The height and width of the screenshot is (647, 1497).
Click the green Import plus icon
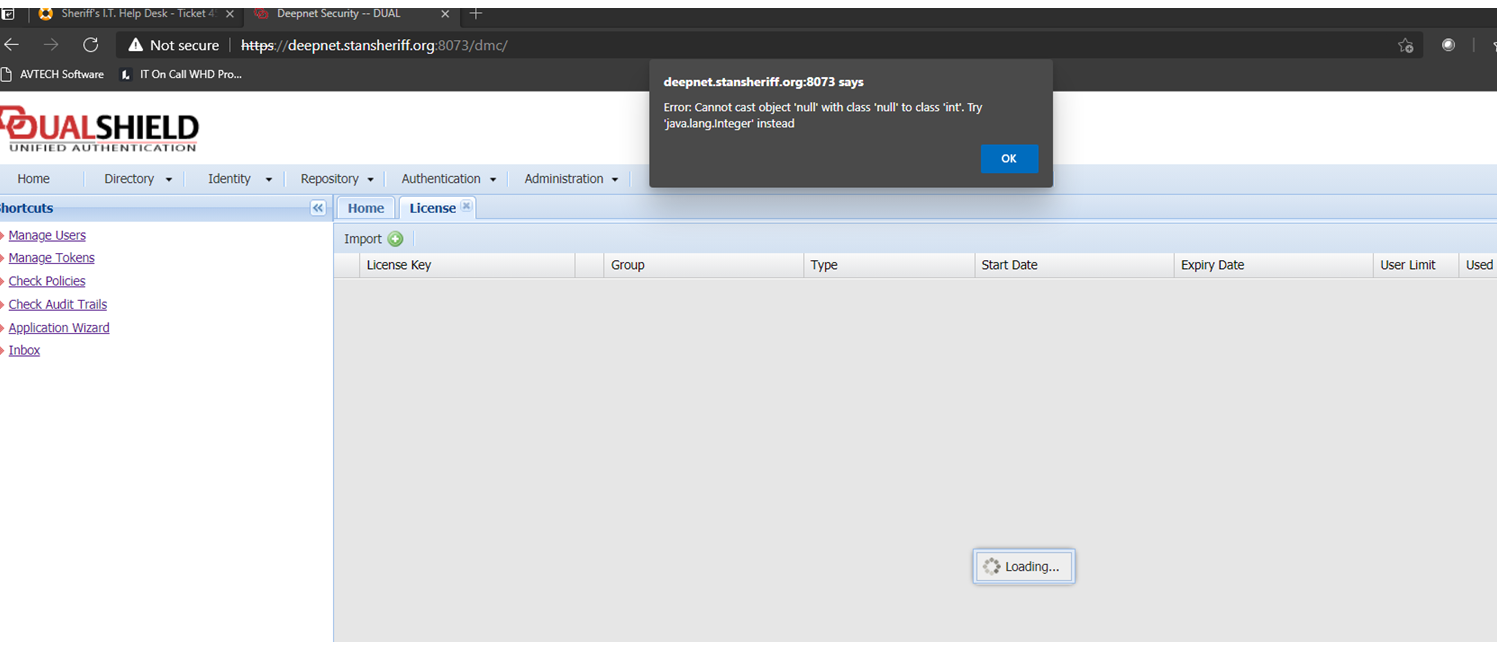pyautogui.click(x=395, y=239)
